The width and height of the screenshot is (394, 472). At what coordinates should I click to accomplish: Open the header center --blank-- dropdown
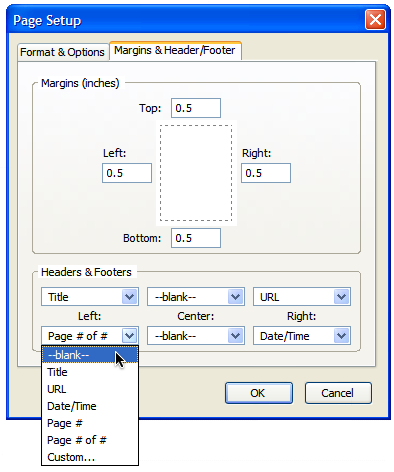click(196, 297)
